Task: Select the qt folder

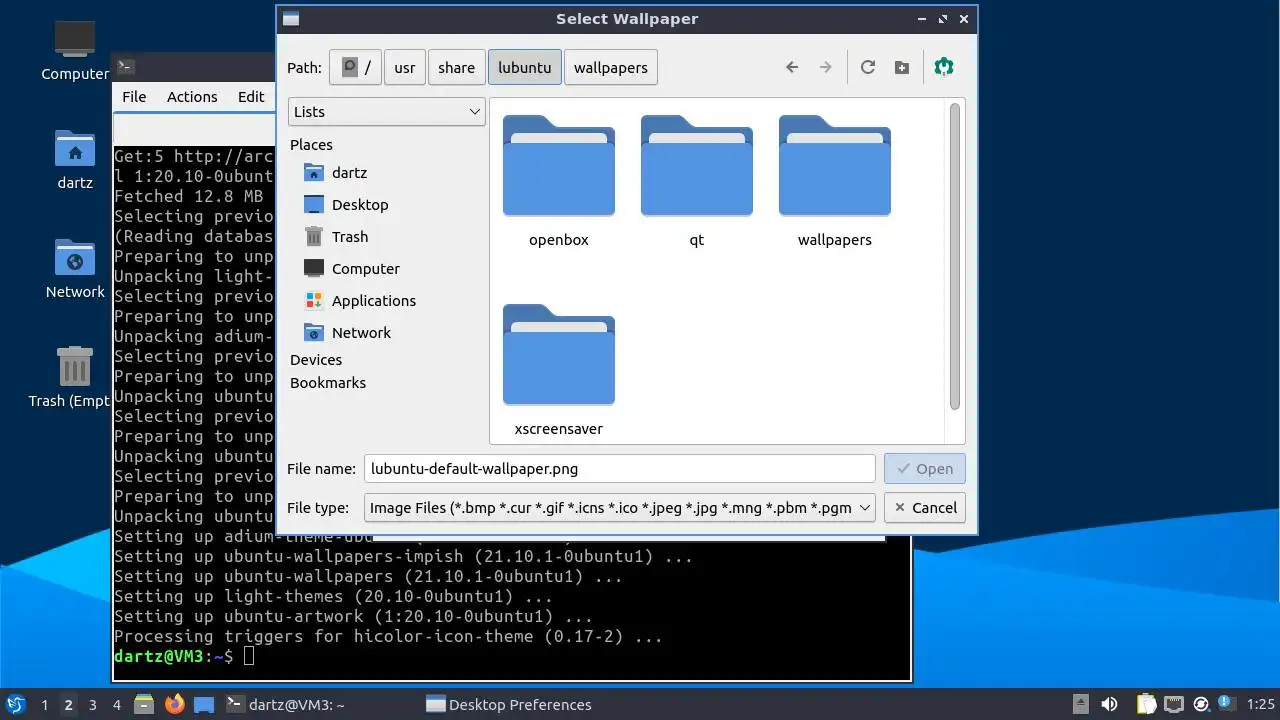Action: tap(697, 182)
